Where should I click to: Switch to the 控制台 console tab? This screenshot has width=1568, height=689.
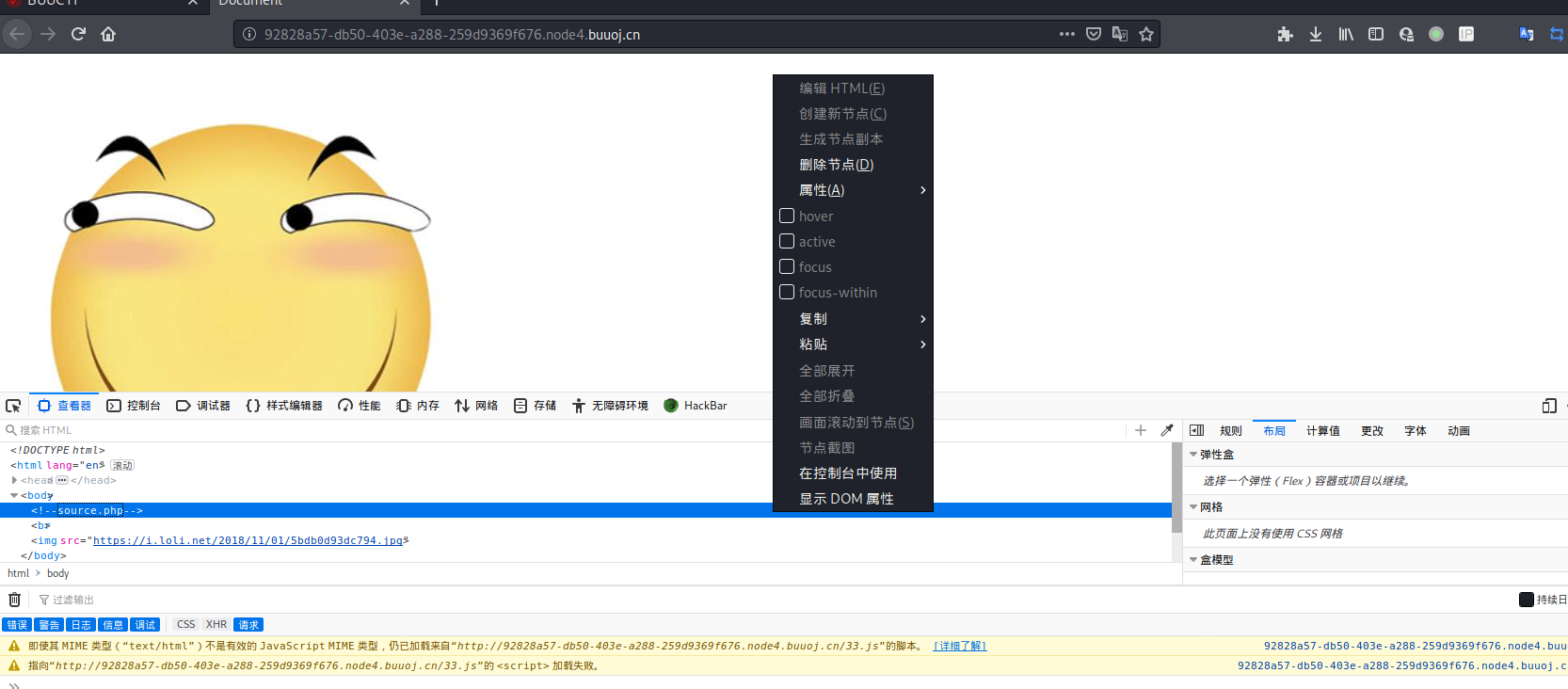134,406
